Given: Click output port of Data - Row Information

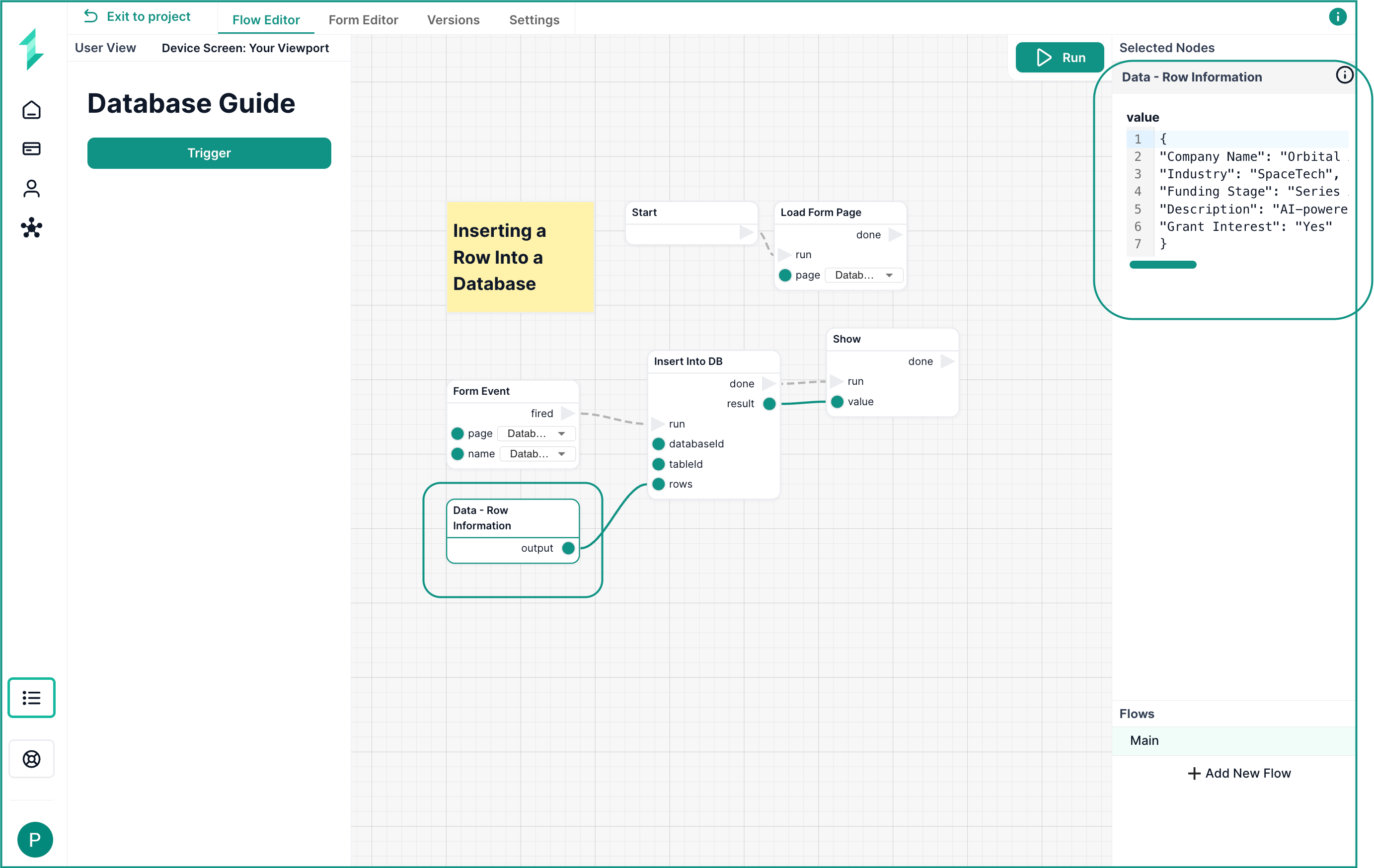Looking at the screenshot, I should (x=568, y=548).
